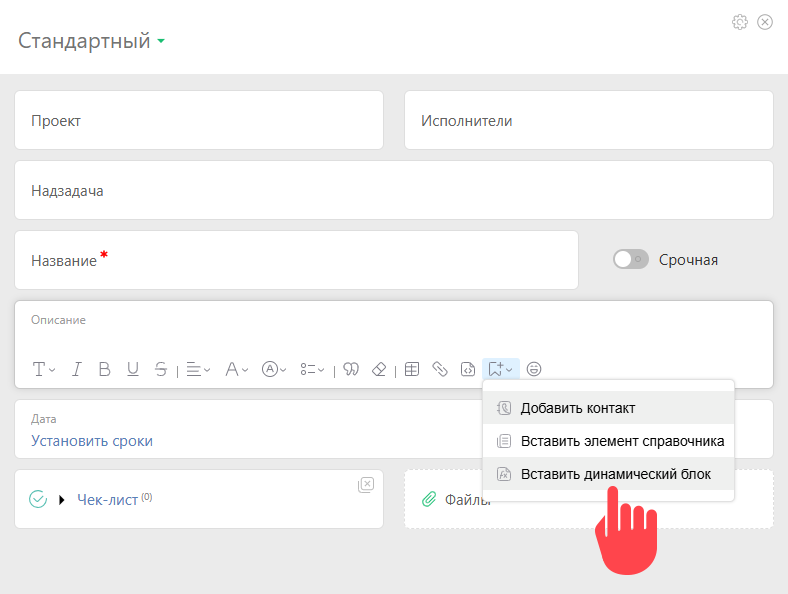Screen dimensions: 788x594
Task: Click the Проект field
Action: [199, 120]
